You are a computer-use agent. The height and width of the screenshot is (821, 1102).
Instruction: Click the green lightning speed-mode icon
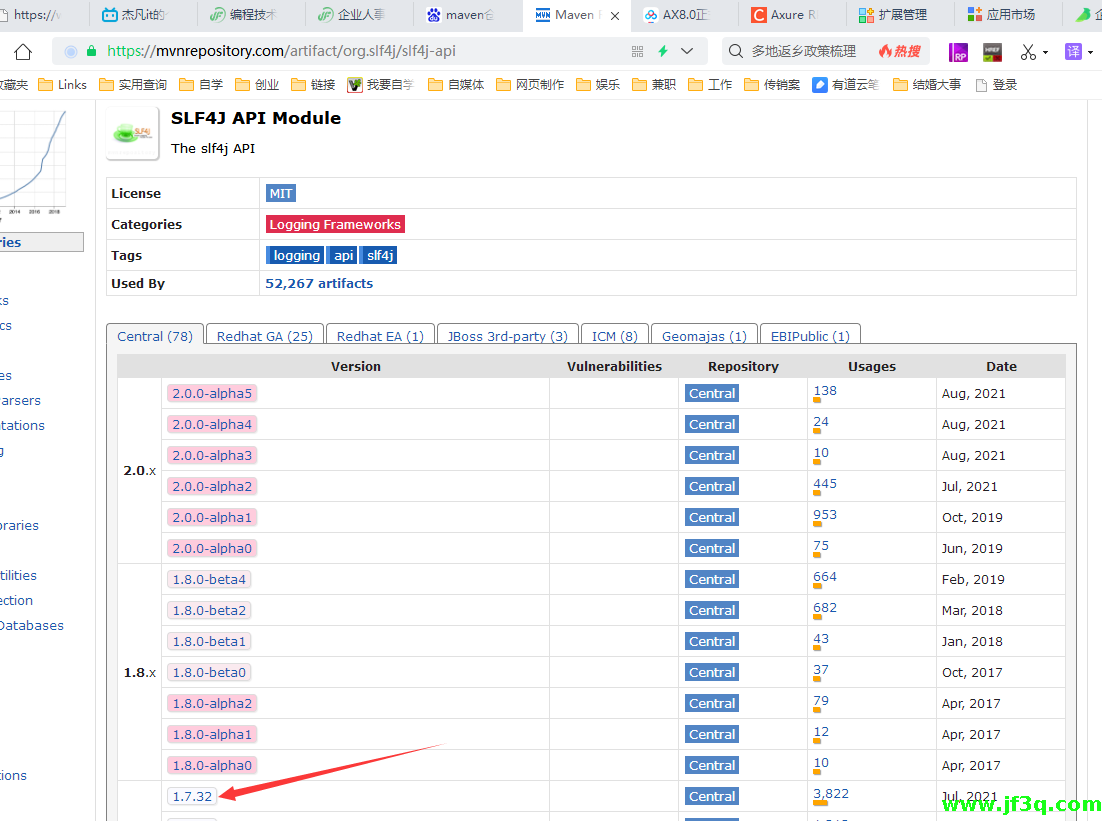663,51
